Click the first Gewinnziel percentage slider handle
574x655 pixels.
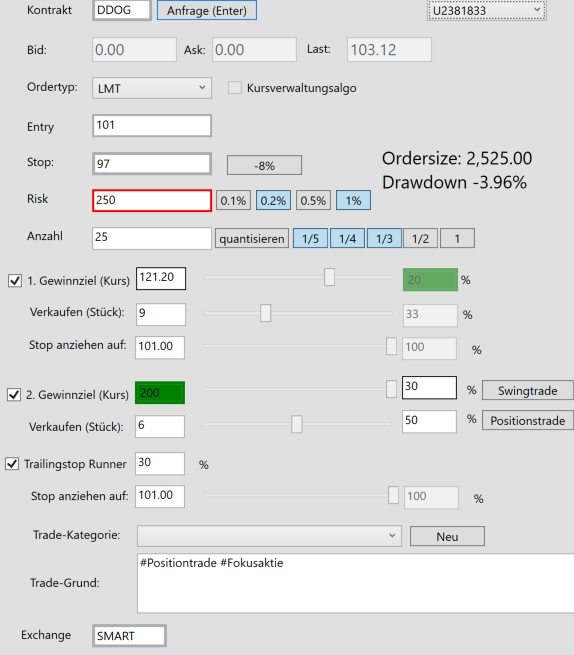coord(329,277)
